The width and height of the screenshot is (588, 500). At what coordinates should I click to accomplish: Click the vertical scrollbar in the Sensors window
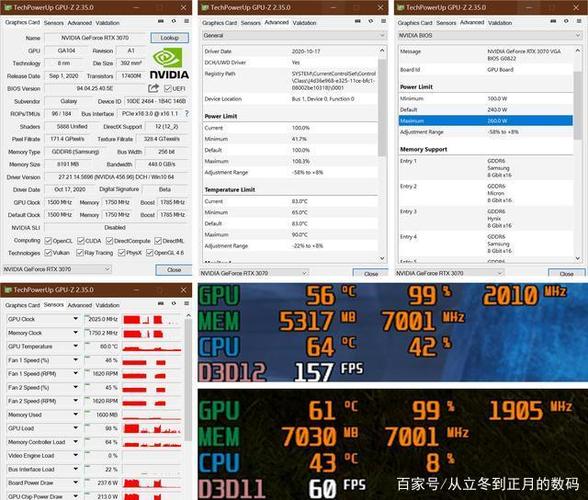pyautogui.click(x=189, y=381)
